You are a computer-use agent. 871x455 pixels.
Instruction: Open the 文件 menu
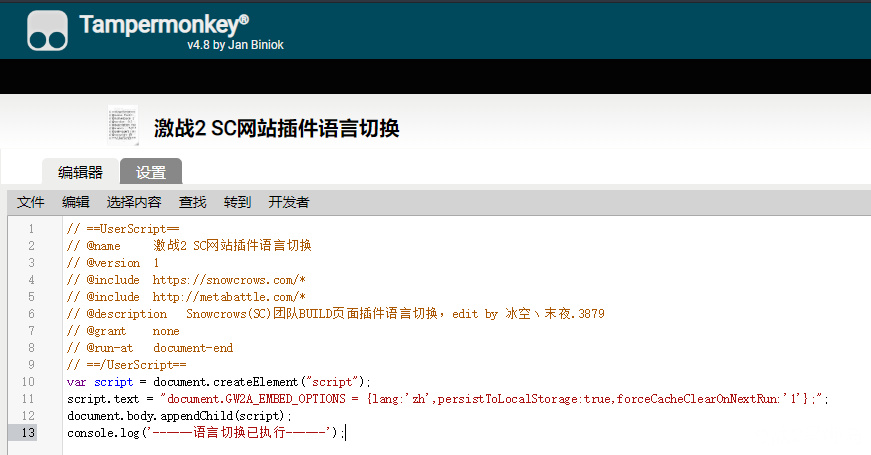(31, 202)
